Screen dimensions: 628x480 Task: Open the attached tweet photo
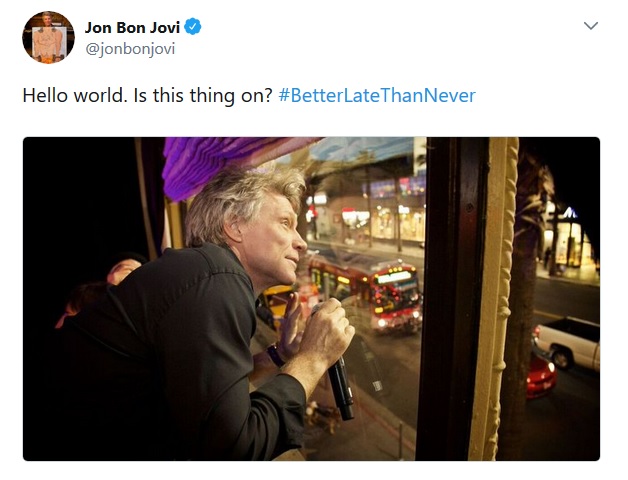point(311,299)
